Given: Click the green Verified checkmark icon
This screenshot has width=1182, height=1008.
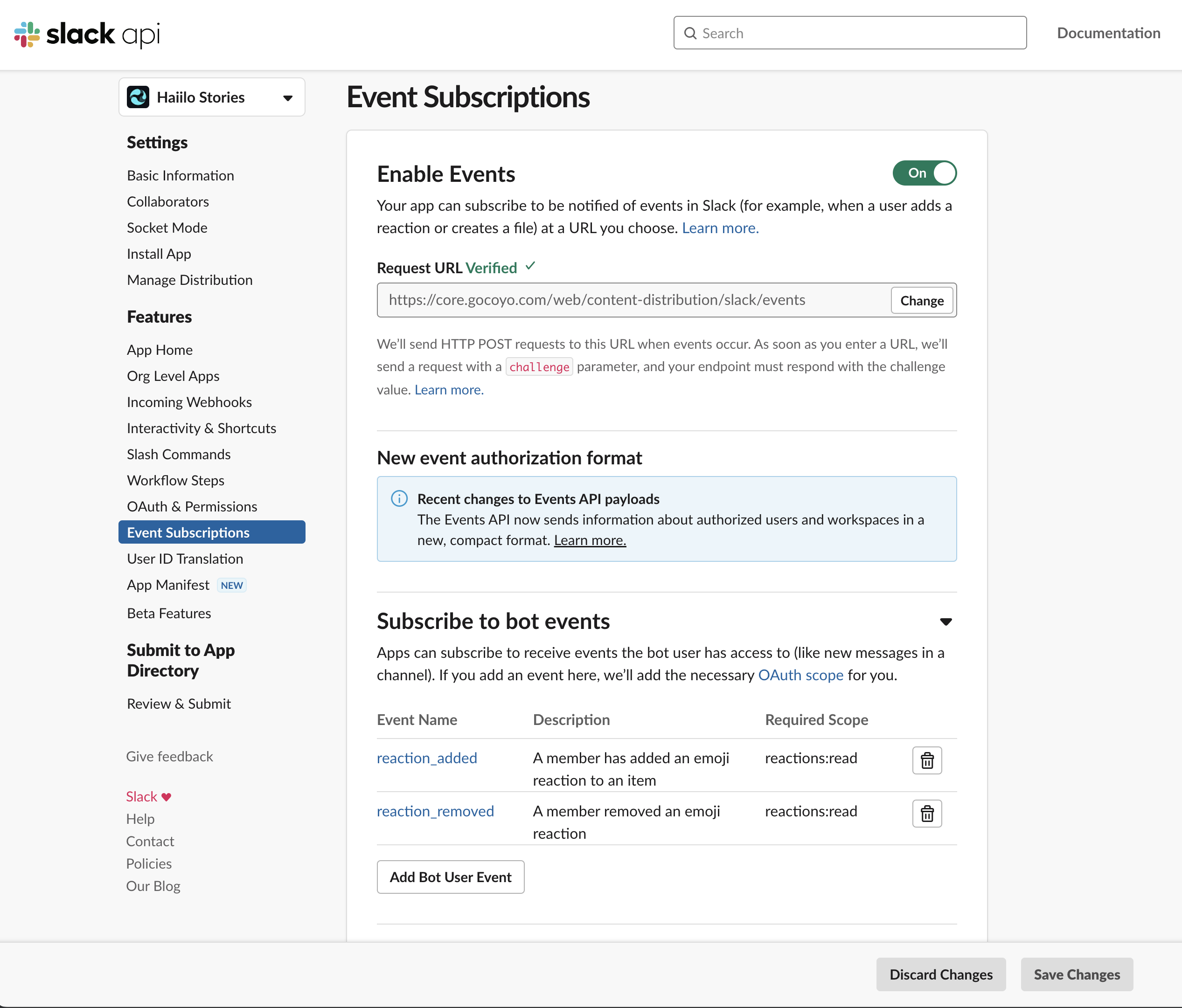Looking at the screenshot, I should tap(529, 266).
